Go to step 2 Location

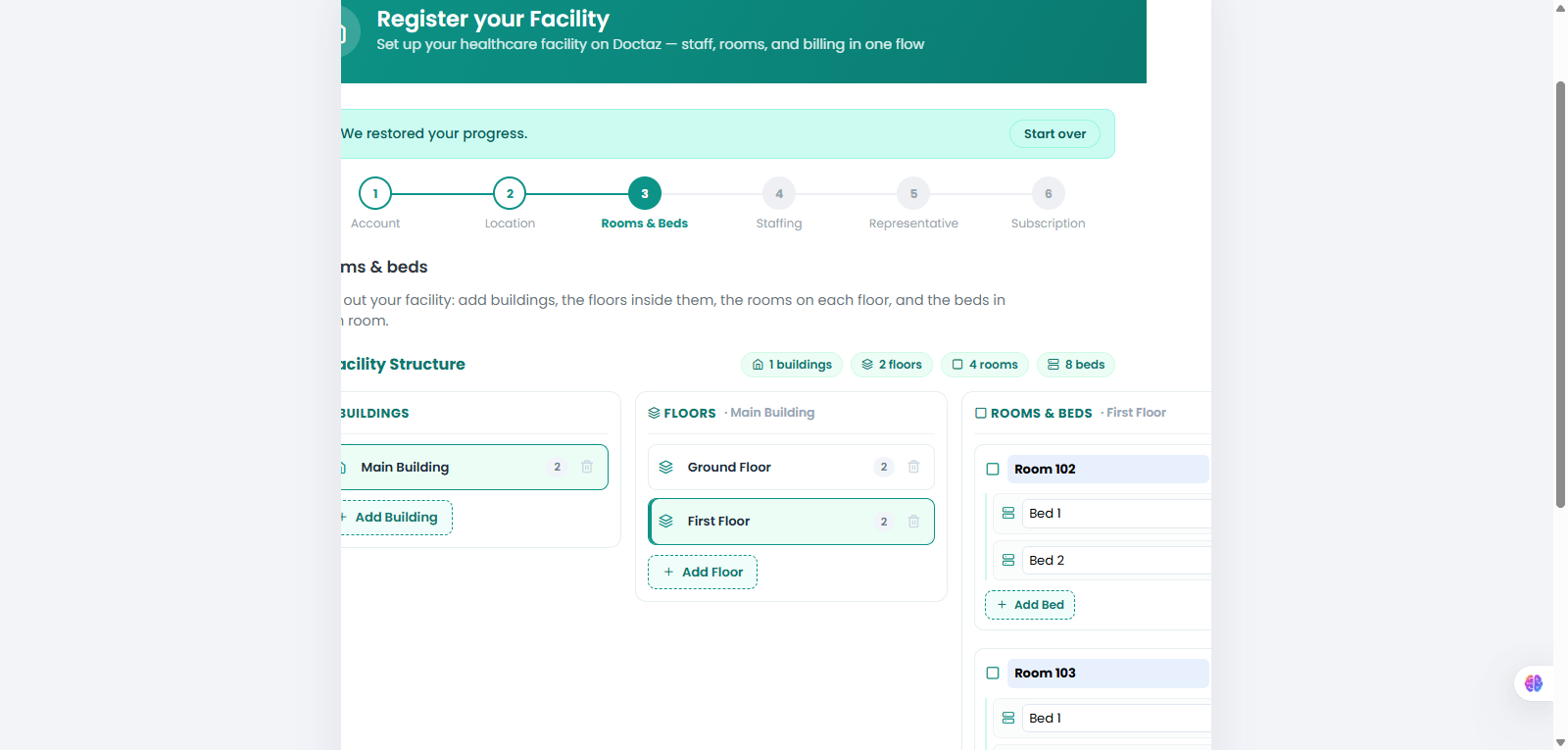click(510, 193)
